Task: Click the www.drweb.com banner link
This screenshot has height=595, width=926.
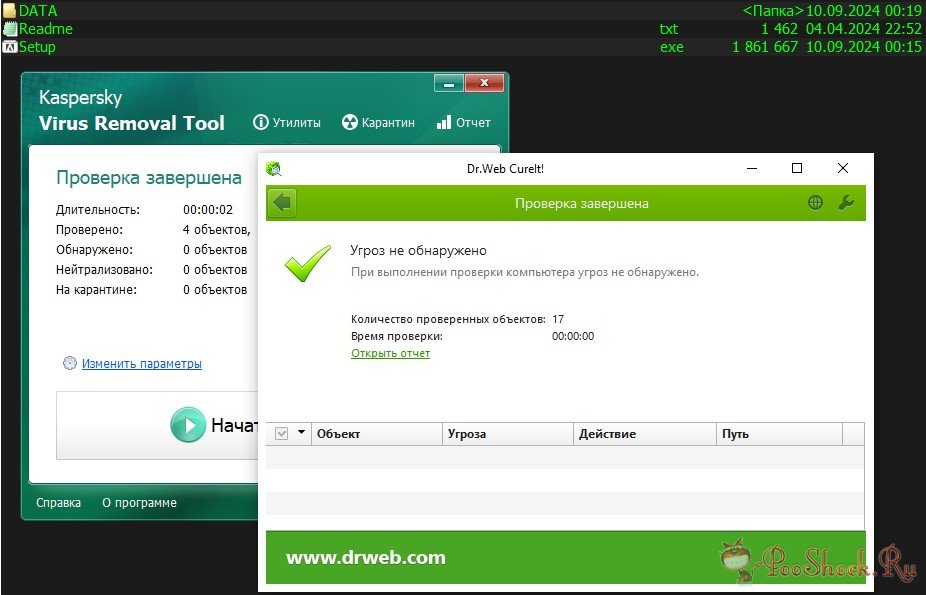Action: pos(366,558)
